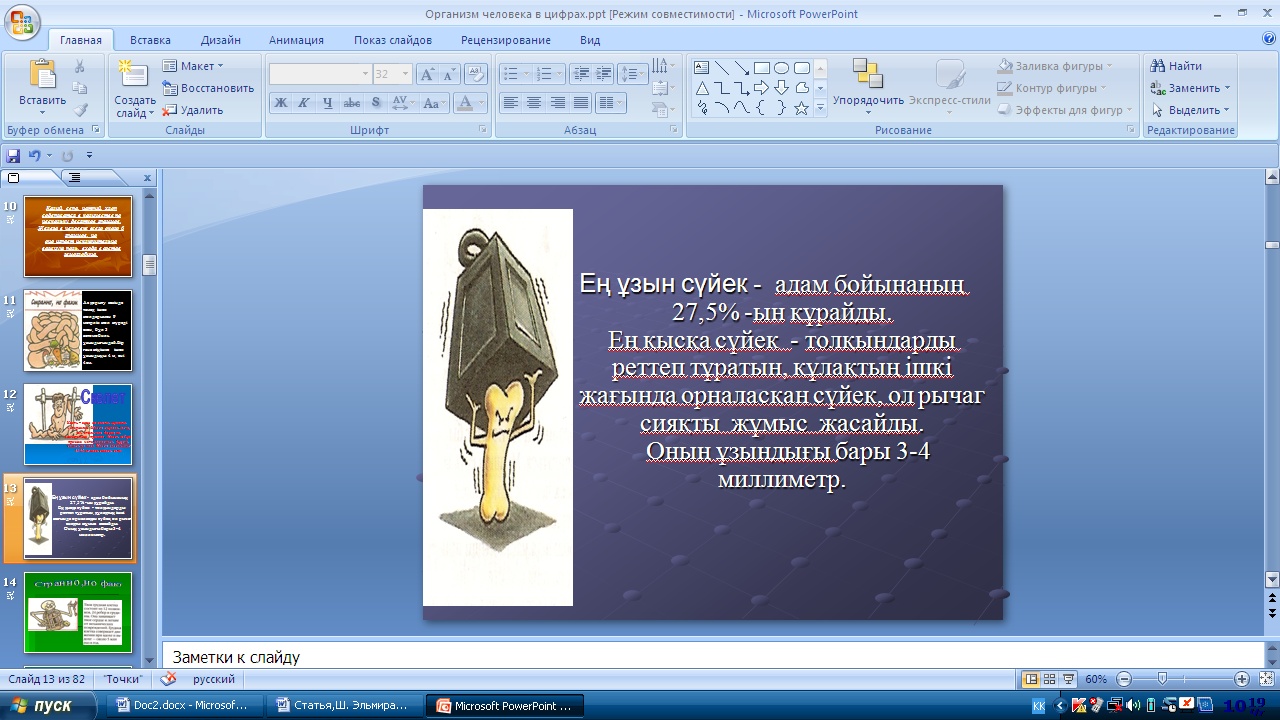Toggle strikethrough abc formatting
This screenshot has height=720, width=1280.
pyautogui.click(x=351, y=103)
